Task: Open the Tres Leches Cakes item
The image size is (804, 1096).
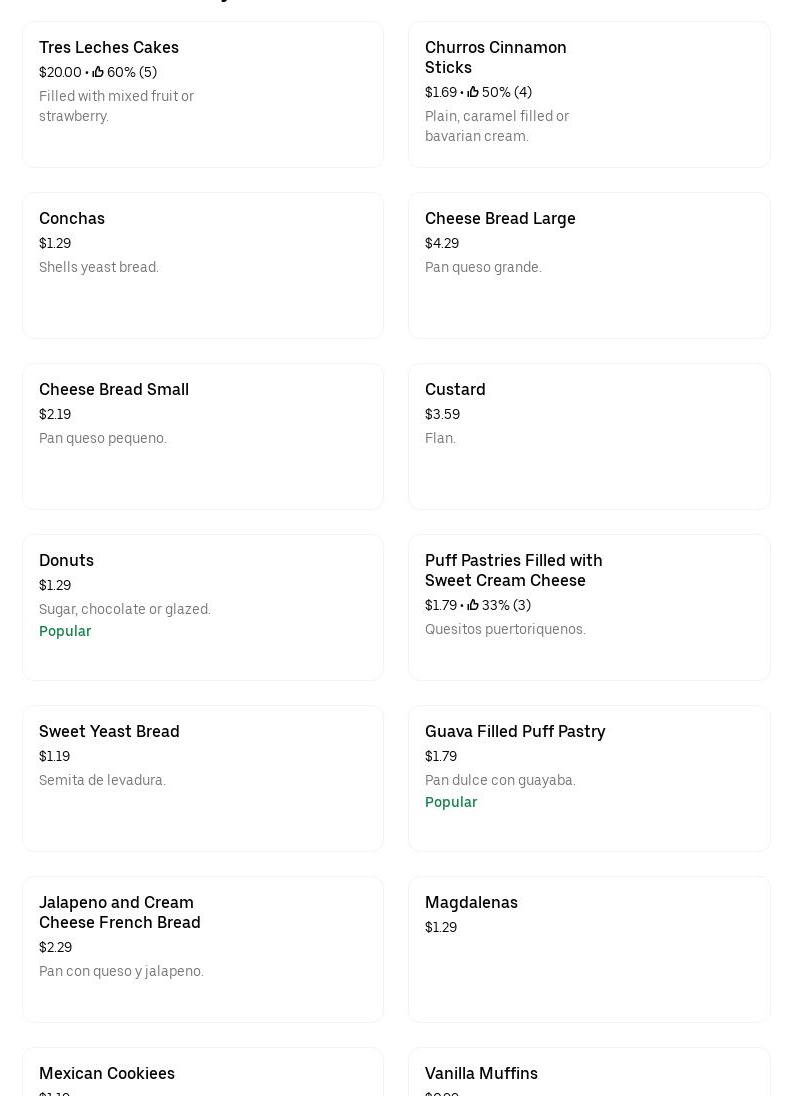Action: tap(109, 47)
